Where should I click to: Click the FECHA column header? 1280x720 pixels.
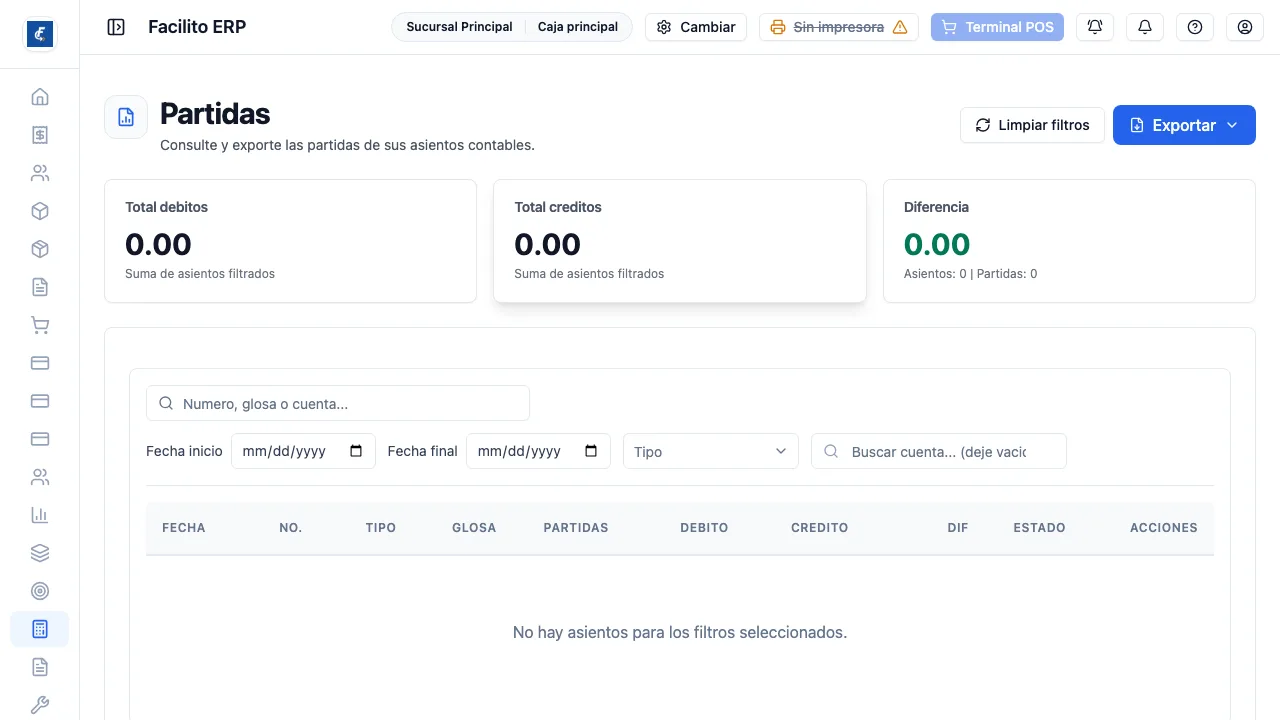(184, 527)
